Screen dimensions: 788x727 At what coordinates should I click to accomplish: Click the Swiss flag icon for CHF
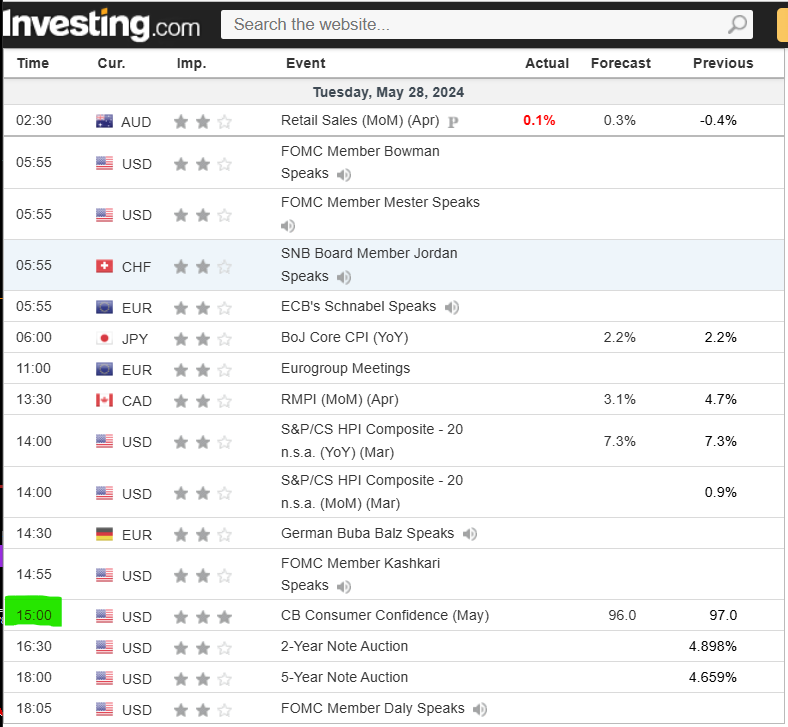pos(104,266)
